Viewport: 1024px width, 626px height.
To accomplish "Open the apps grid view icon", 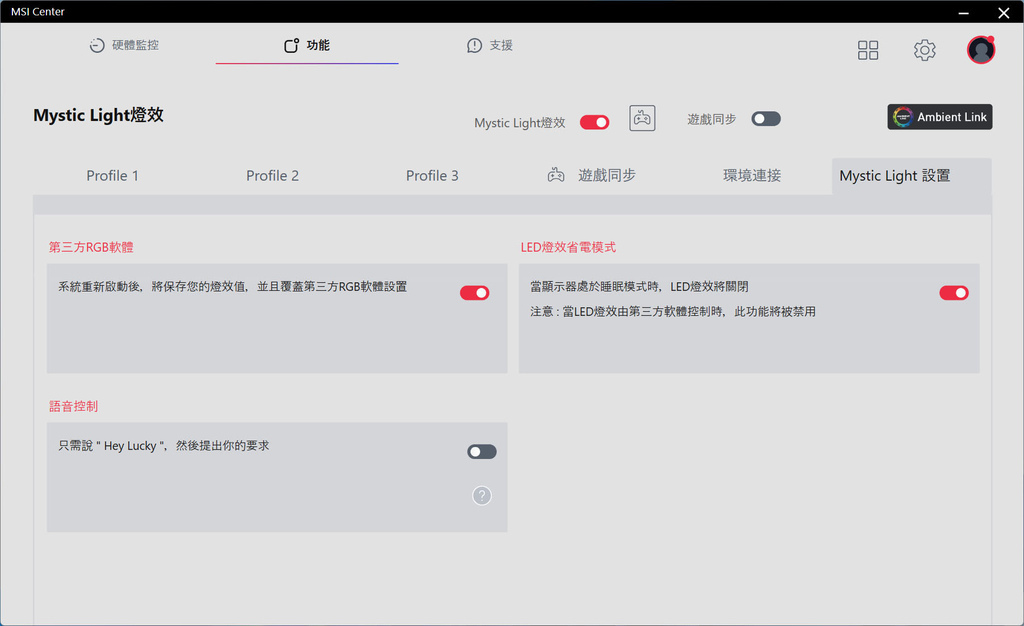I will [x=868, y=50].
